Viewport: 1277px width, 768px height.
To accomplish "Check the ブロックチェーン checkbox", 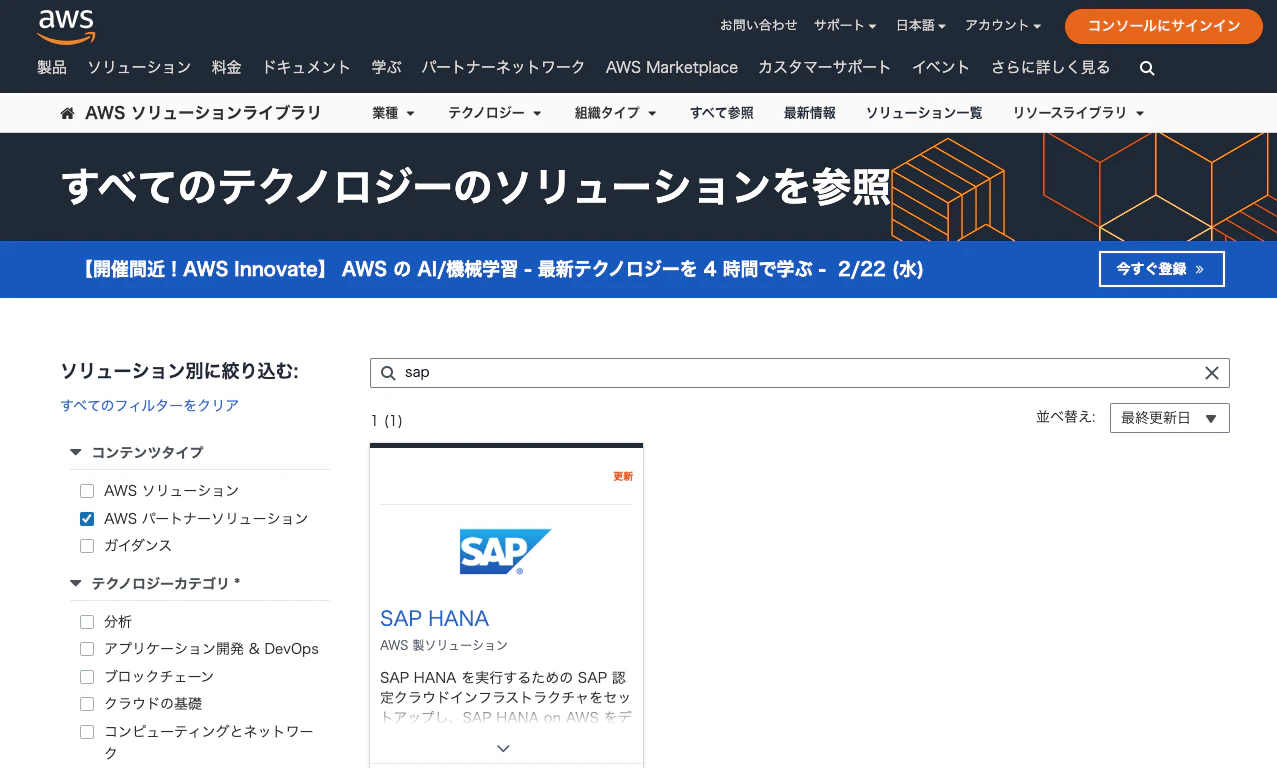I will tap(87, 677).
